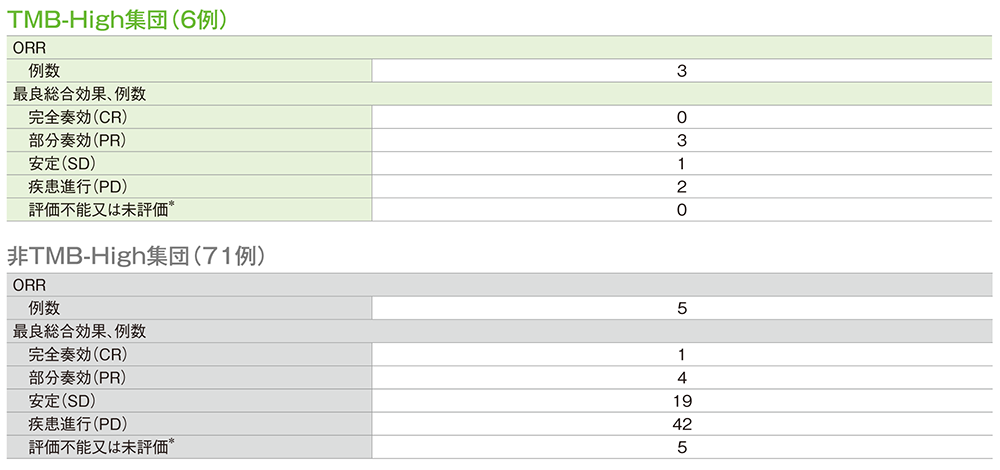This screenshot has width=1000, height=470.
Task: Click the 部分奏効(PR) value 4 in the 非TMB-High table
Action: [x=681, y=377]
